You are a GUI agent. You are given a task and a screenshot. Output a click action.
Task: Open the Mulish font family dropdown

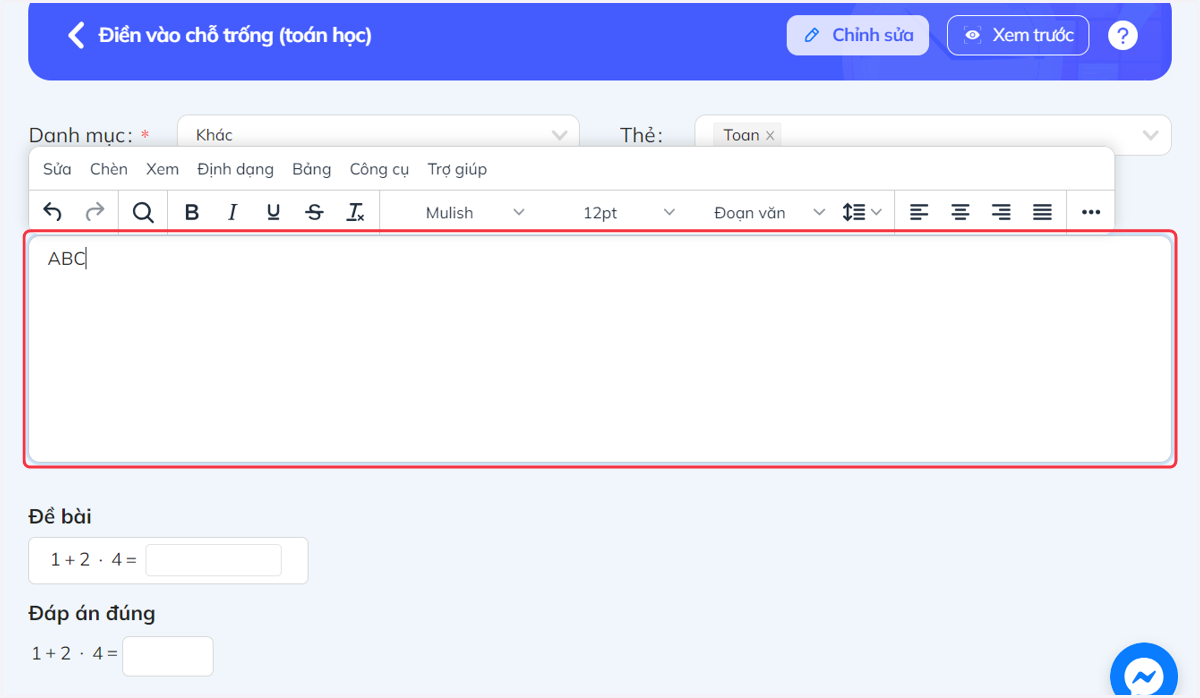tap(474, 212)
